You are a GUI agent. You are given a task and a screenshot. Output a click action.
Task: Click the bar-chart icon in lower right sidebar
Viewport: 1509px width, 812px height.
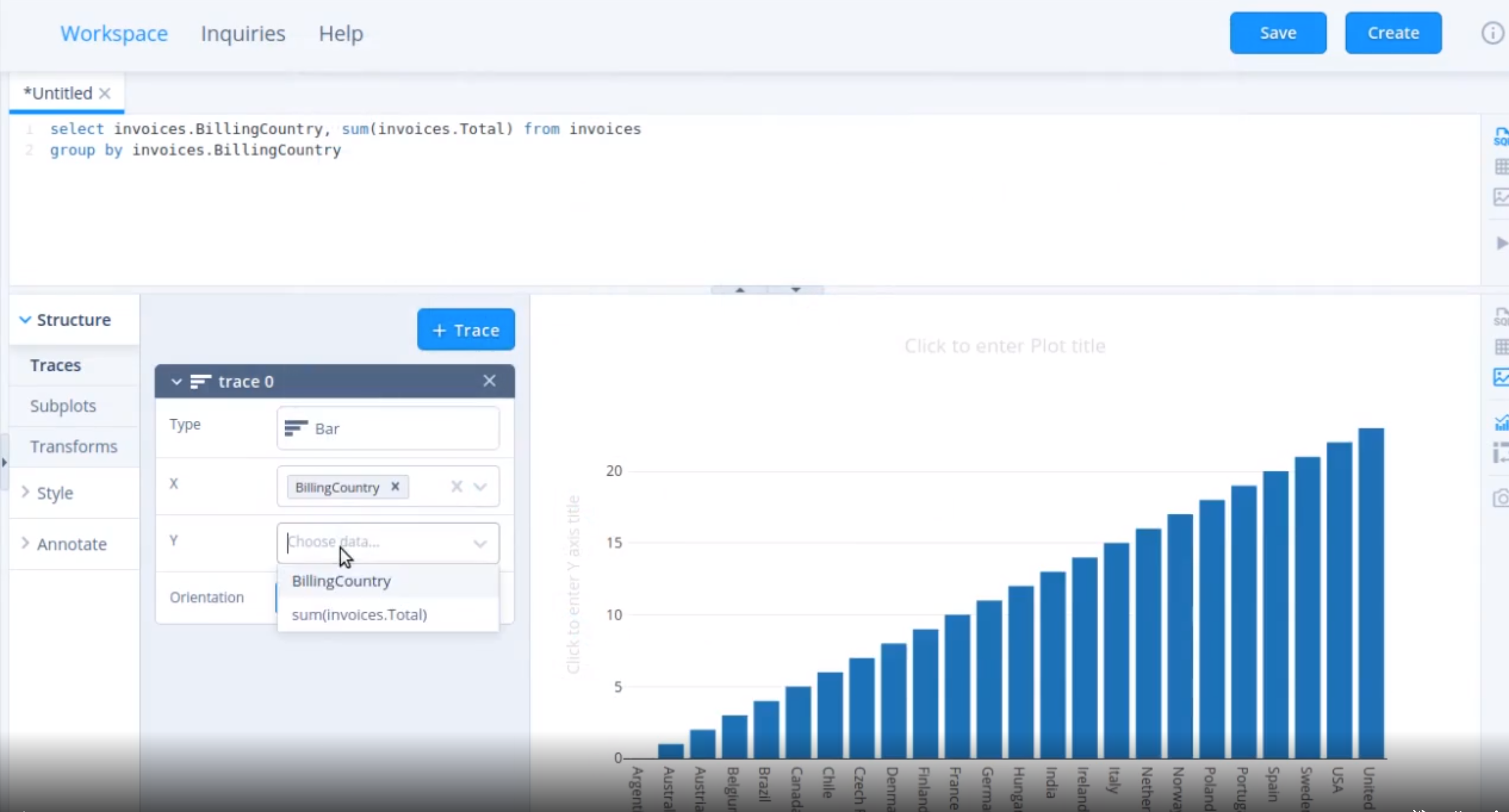(x=1501, y=423)
